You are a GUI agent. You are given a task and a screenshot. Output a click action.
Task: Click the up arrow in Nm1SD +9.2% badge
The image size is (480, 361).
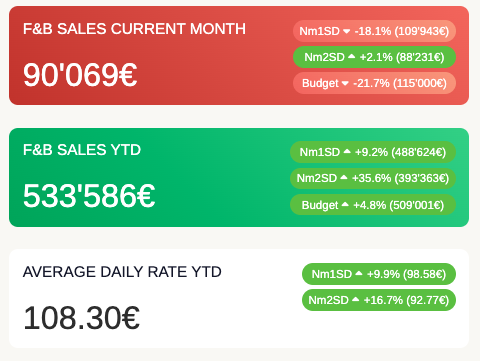347,152
